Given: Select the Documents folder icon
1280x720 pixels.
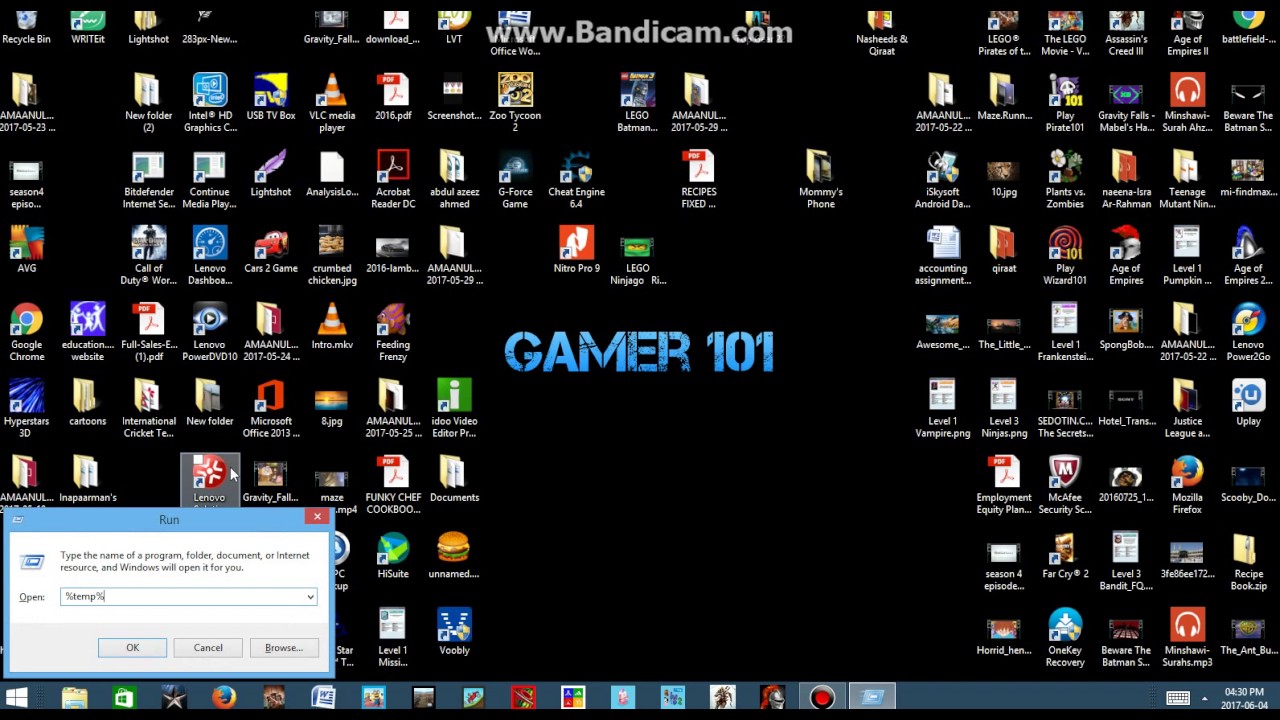Looking at the screenshot, I should coord(454,480).
